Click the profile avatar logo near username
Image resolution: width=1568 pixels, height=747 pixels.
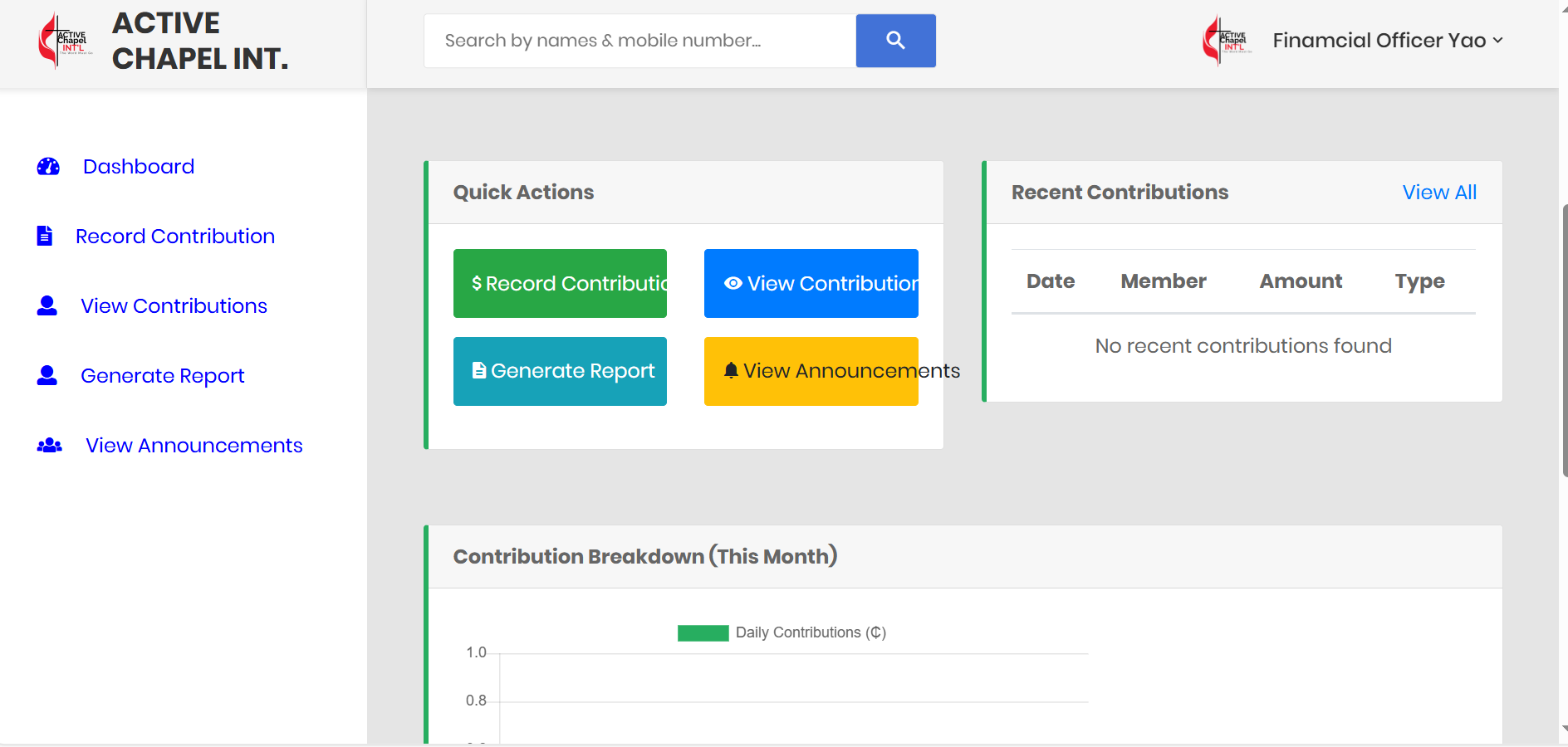pos(1227,41)
